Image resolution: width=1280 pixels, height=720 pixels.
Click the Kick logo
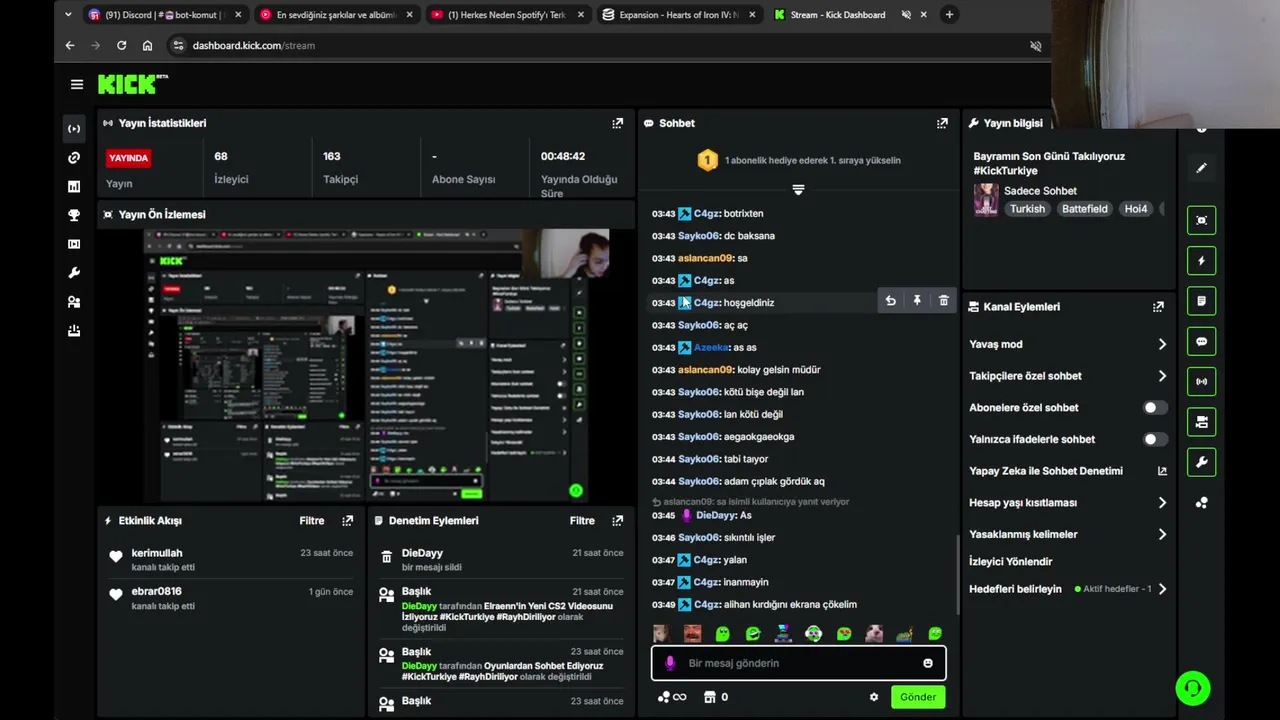pos(132,85)
